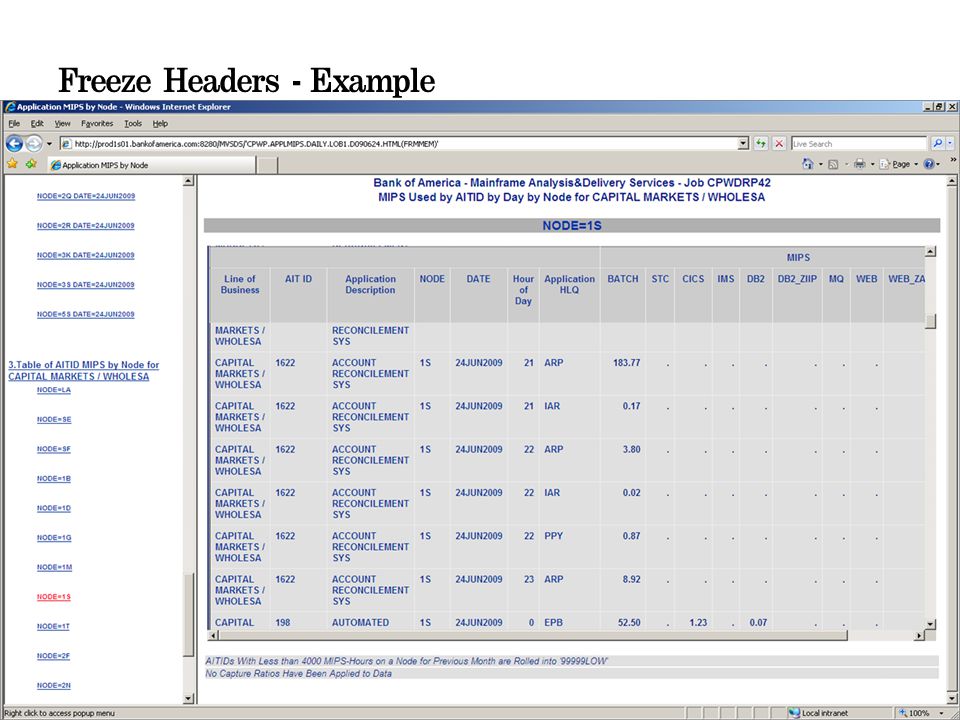Click the Live Search input box
The width and height of the screenshot is (960, 720).
(x=859, y=144)
